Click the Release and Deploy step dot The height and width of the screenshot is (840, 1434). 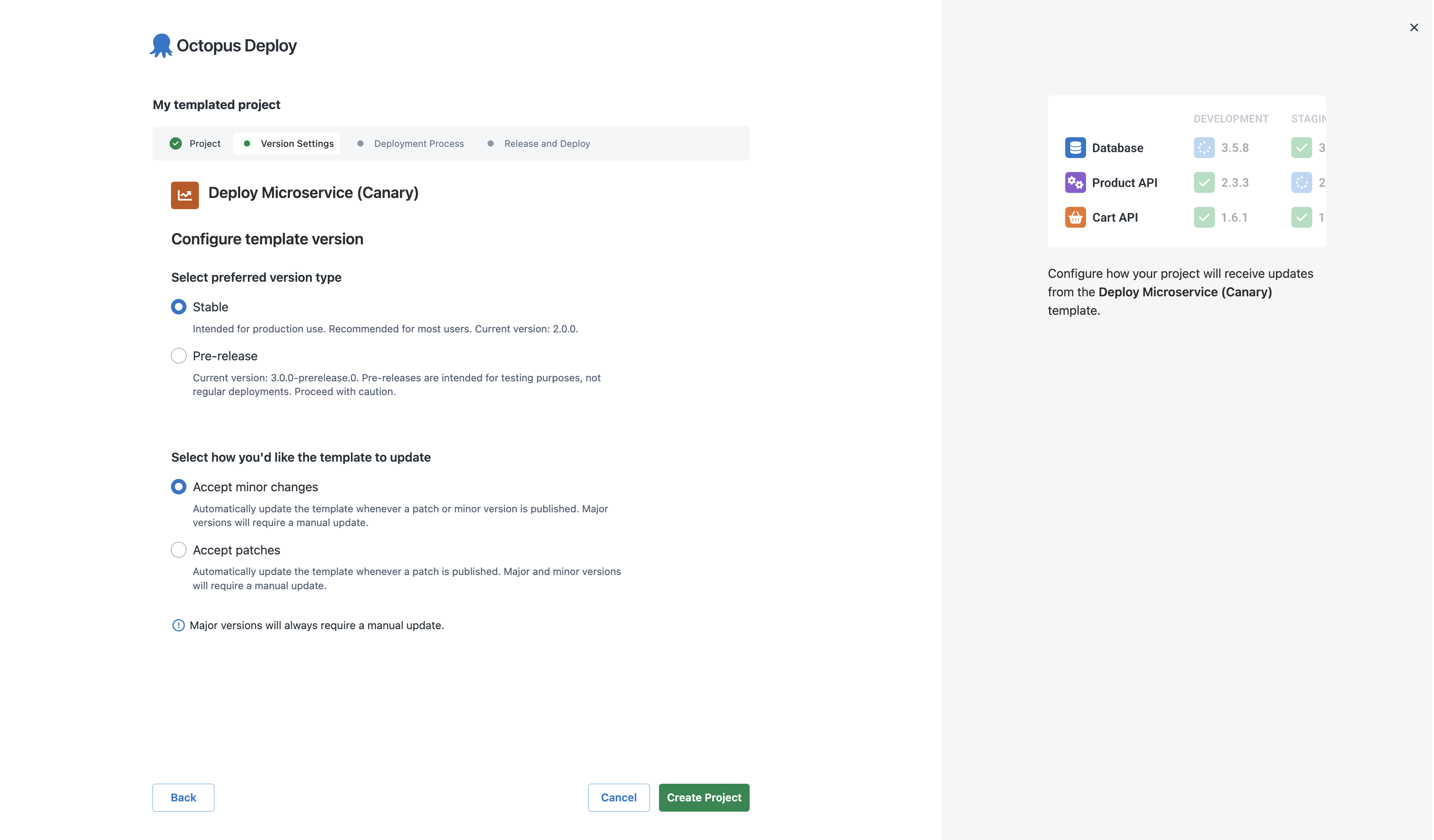tap(490, 143)
